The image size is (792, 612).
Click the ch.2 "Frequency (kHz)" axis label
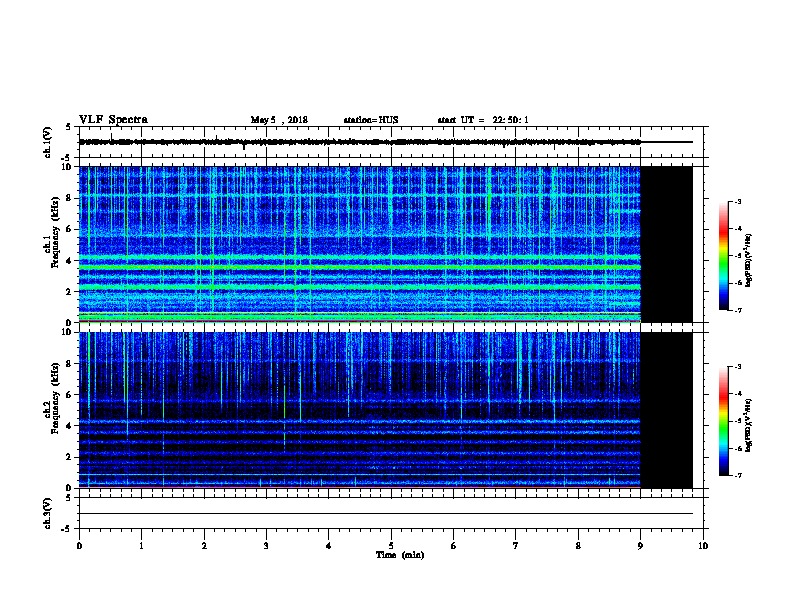pos(55,398)
